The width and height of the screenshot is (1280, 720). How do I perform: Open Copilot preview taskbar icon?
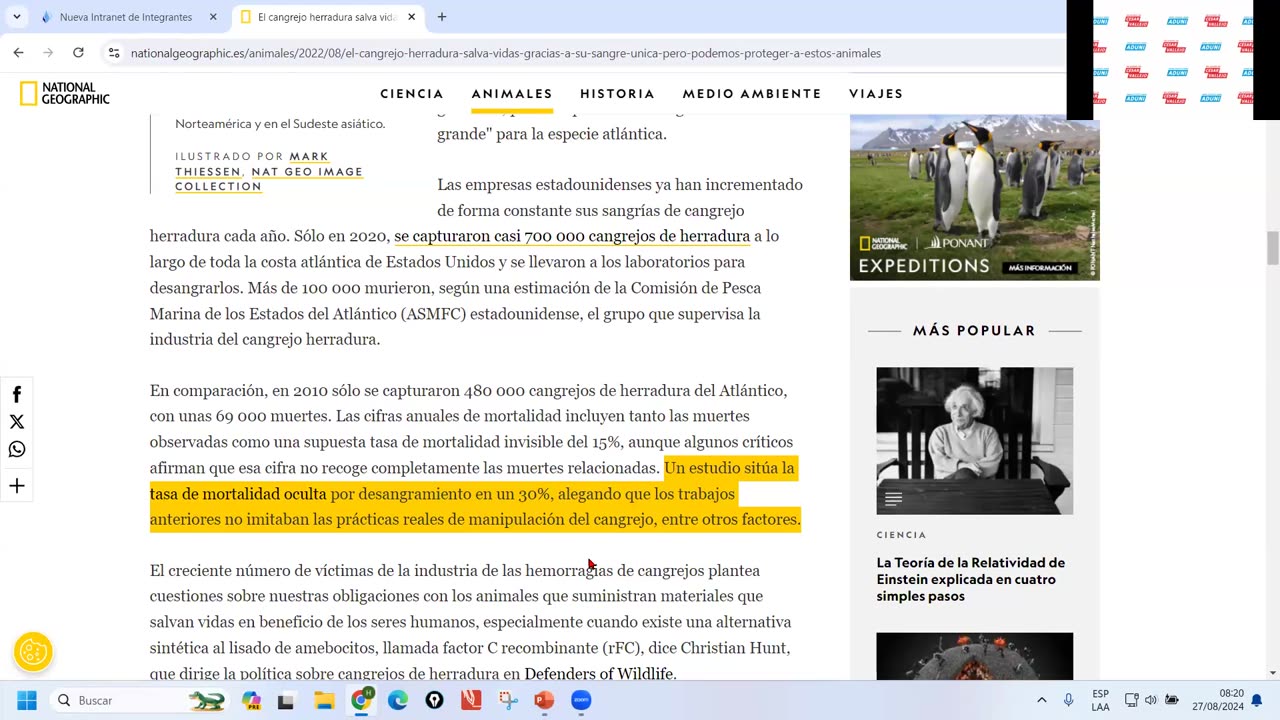point(251,700)
